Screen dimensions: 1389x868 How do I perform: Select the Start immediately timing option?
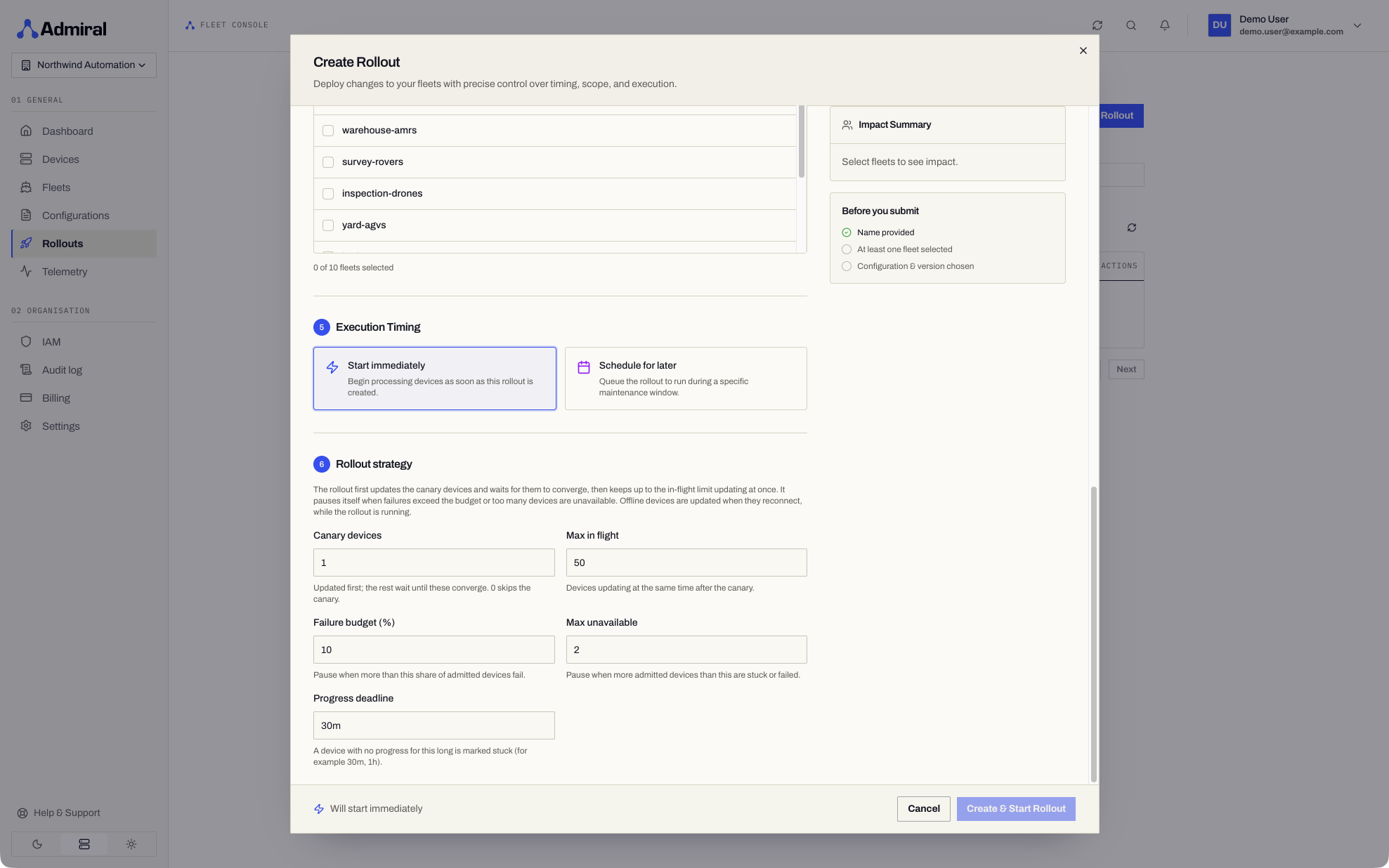[x=435, y=379]
